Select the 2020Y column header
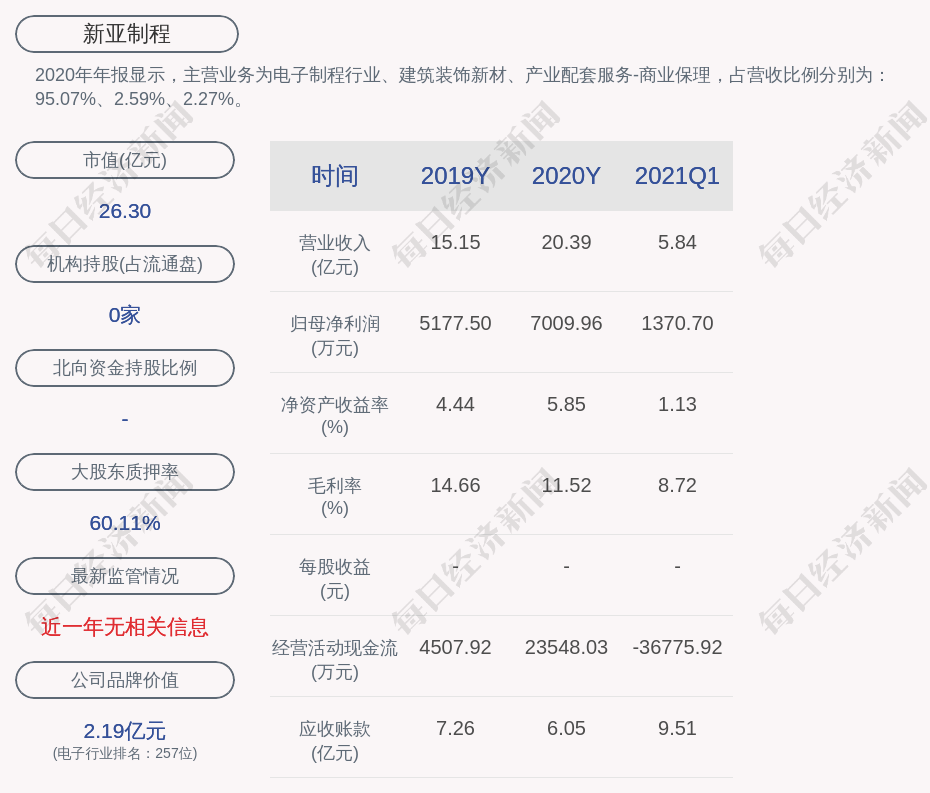 566,176
